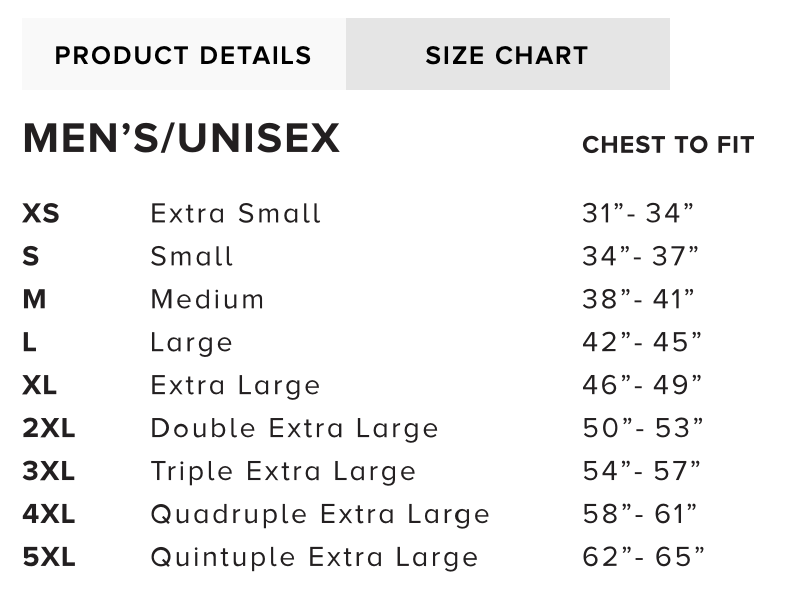Click the Chest To Fit column header
794x598 pixels.
click(x=668, y=145)
